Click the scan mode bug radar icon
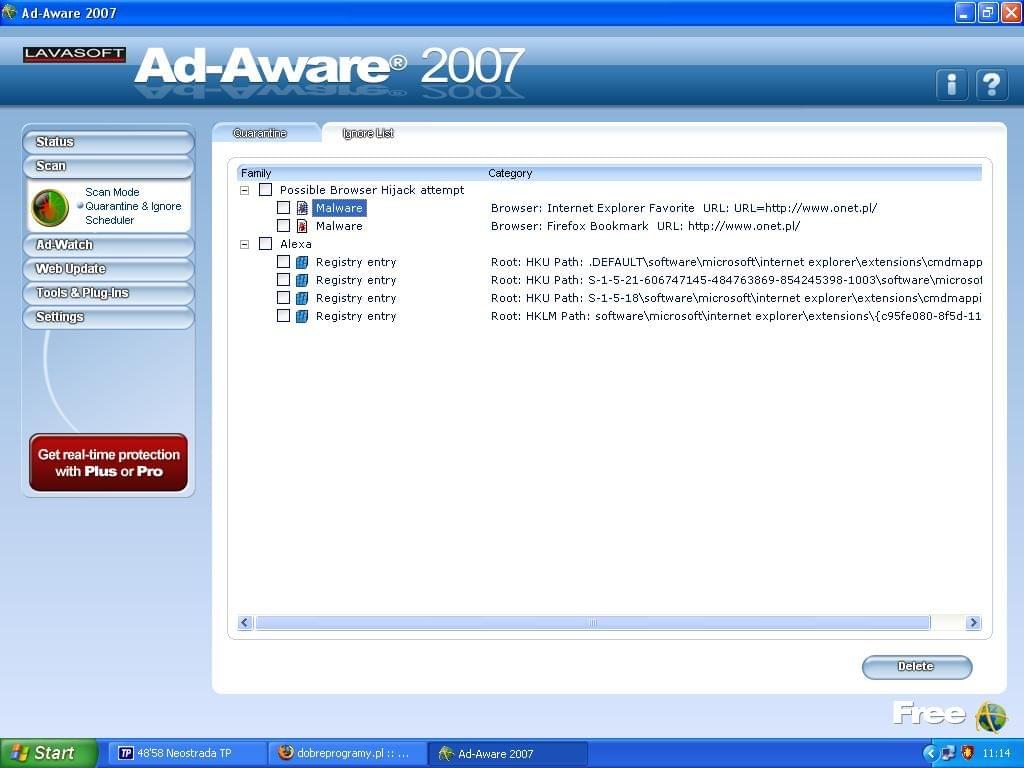1024x768 pixels. tap(50, 207)
